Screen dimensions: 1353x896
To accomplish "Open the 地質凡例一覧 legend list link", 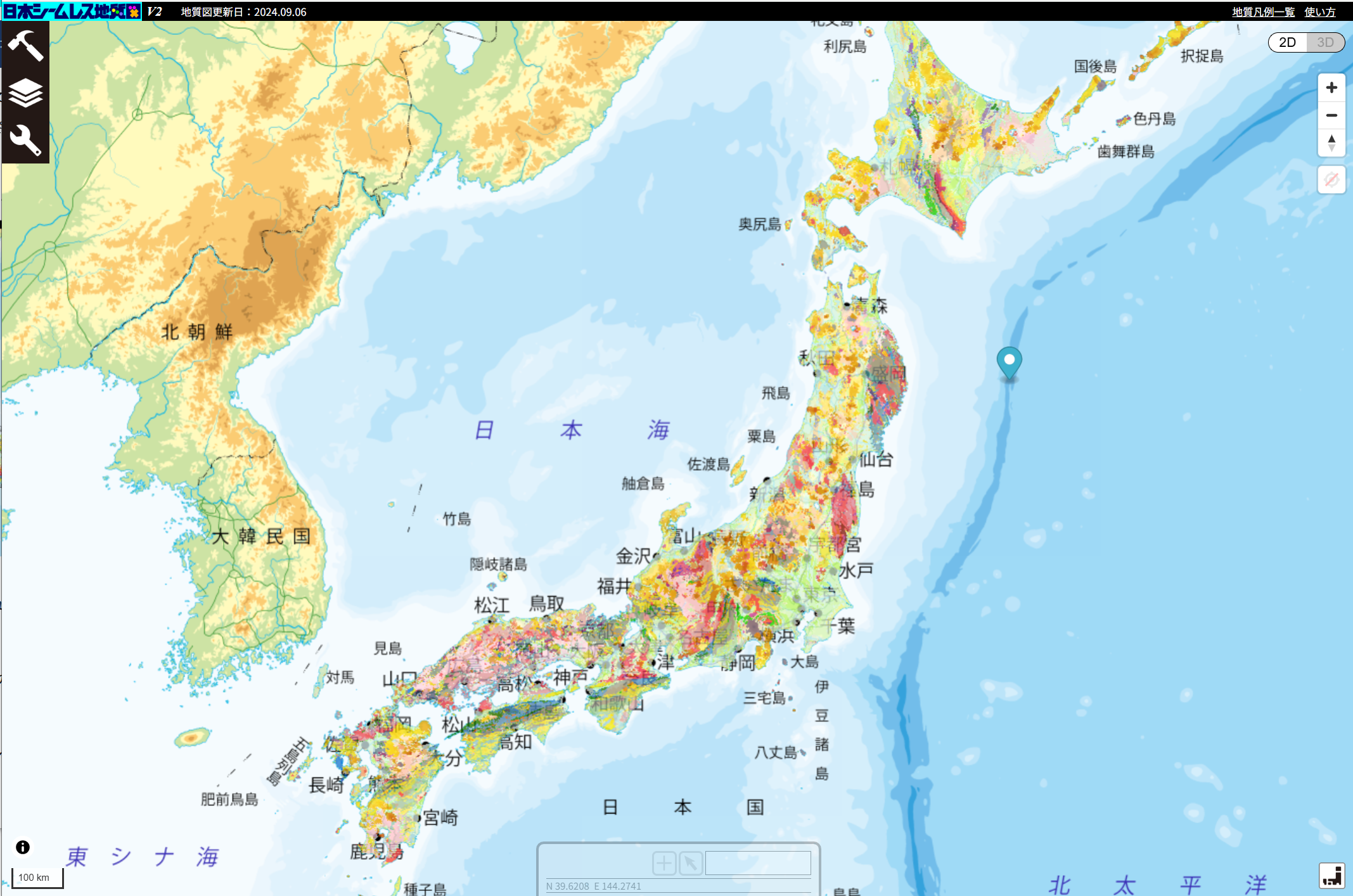I will coord(1263,12).
